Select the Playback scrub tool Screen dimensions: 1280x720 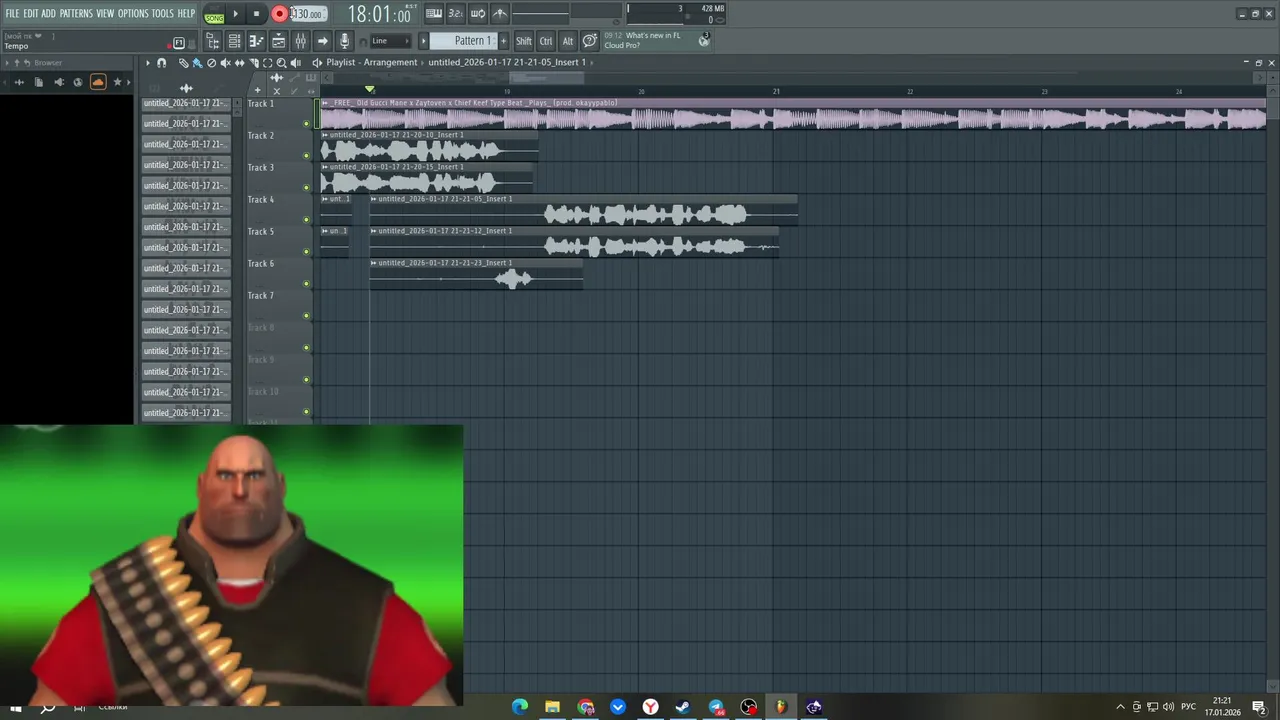tap(296, 63)
